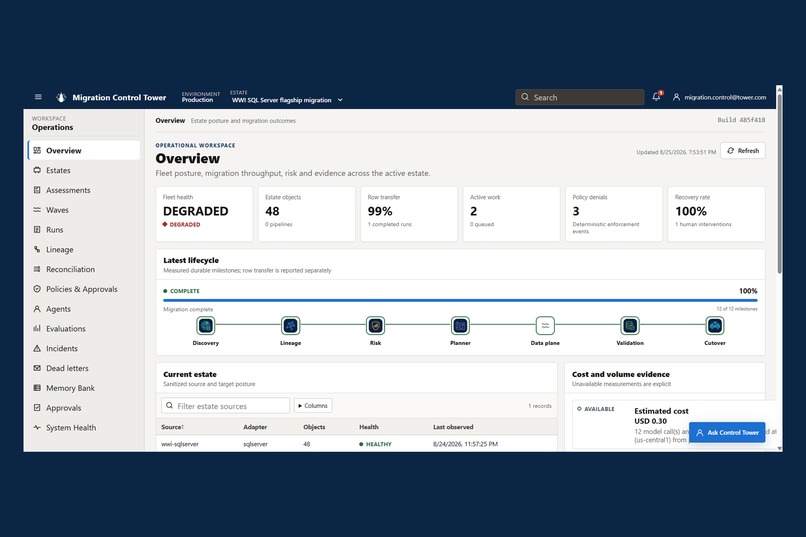This screenshot has width=806, height=537.
Task: Select the Cutover lifecycle milestone icon
Action: [715, 325]
